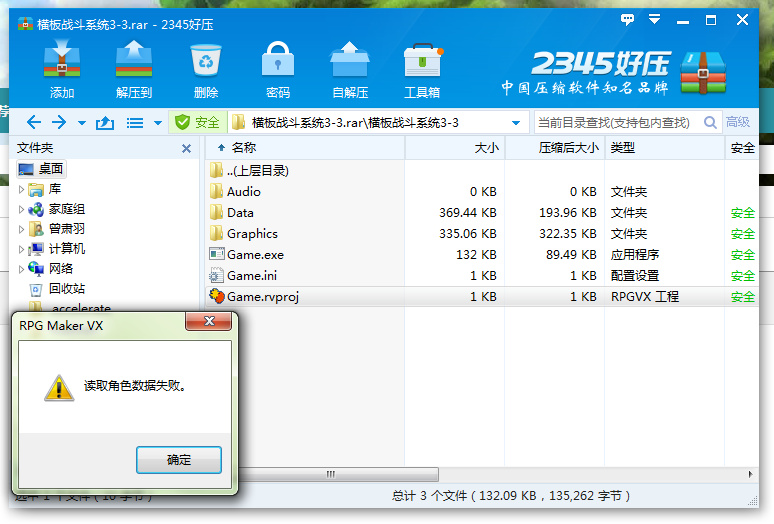Open the 工具箱 (Toolbox) icon
Image resolution: width=774 pixels, height=524 pixels.
422,69
